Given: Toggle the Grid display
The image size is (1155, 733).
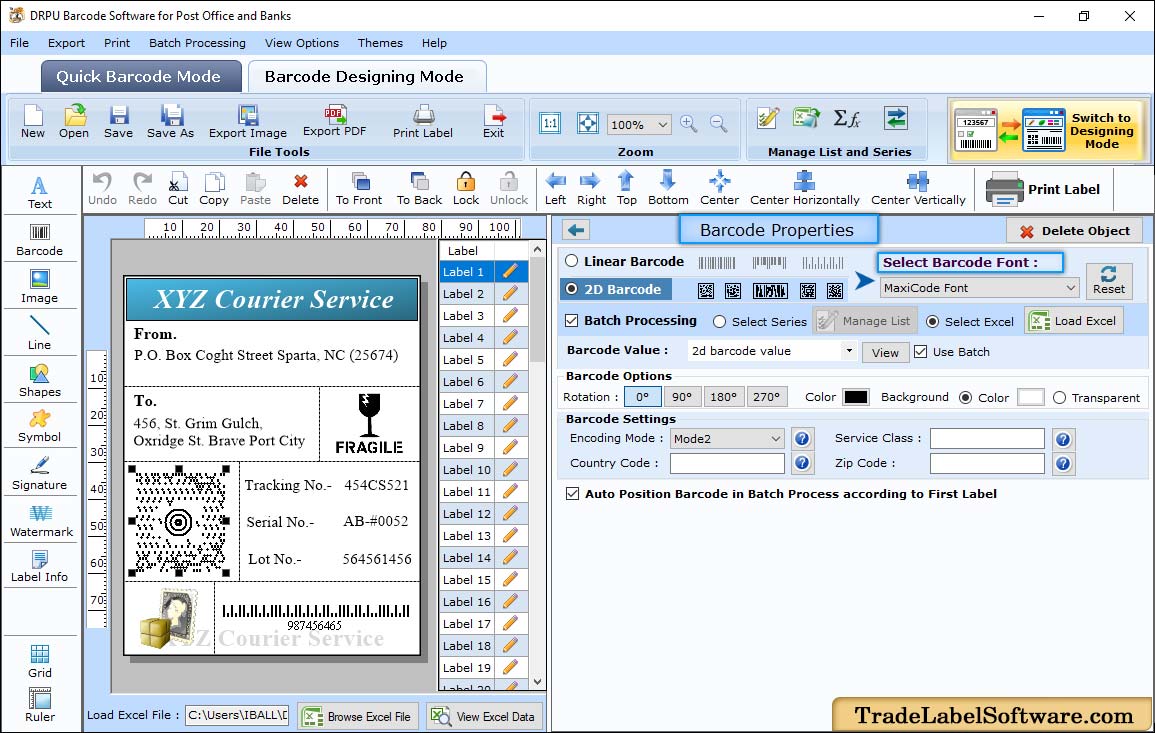Looking at the screenshot, I should pos(40,662).
